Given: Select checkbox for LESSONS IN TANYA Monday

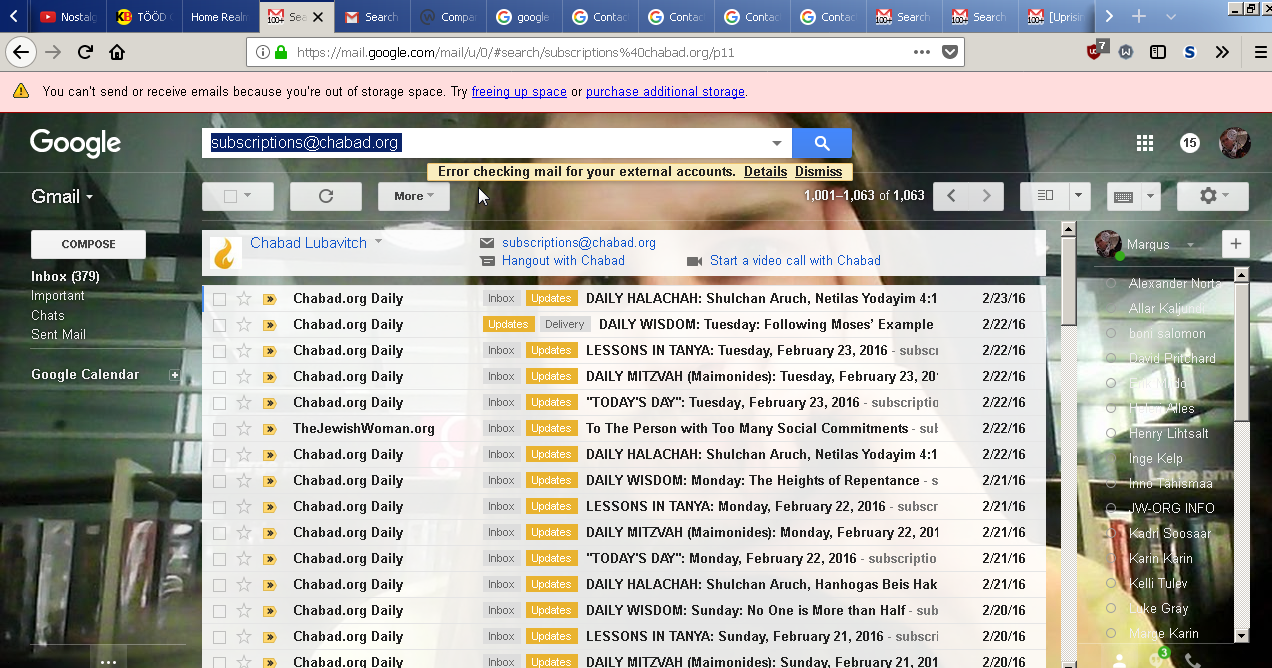Looking at the screenshot, I should tap(219, 506).
